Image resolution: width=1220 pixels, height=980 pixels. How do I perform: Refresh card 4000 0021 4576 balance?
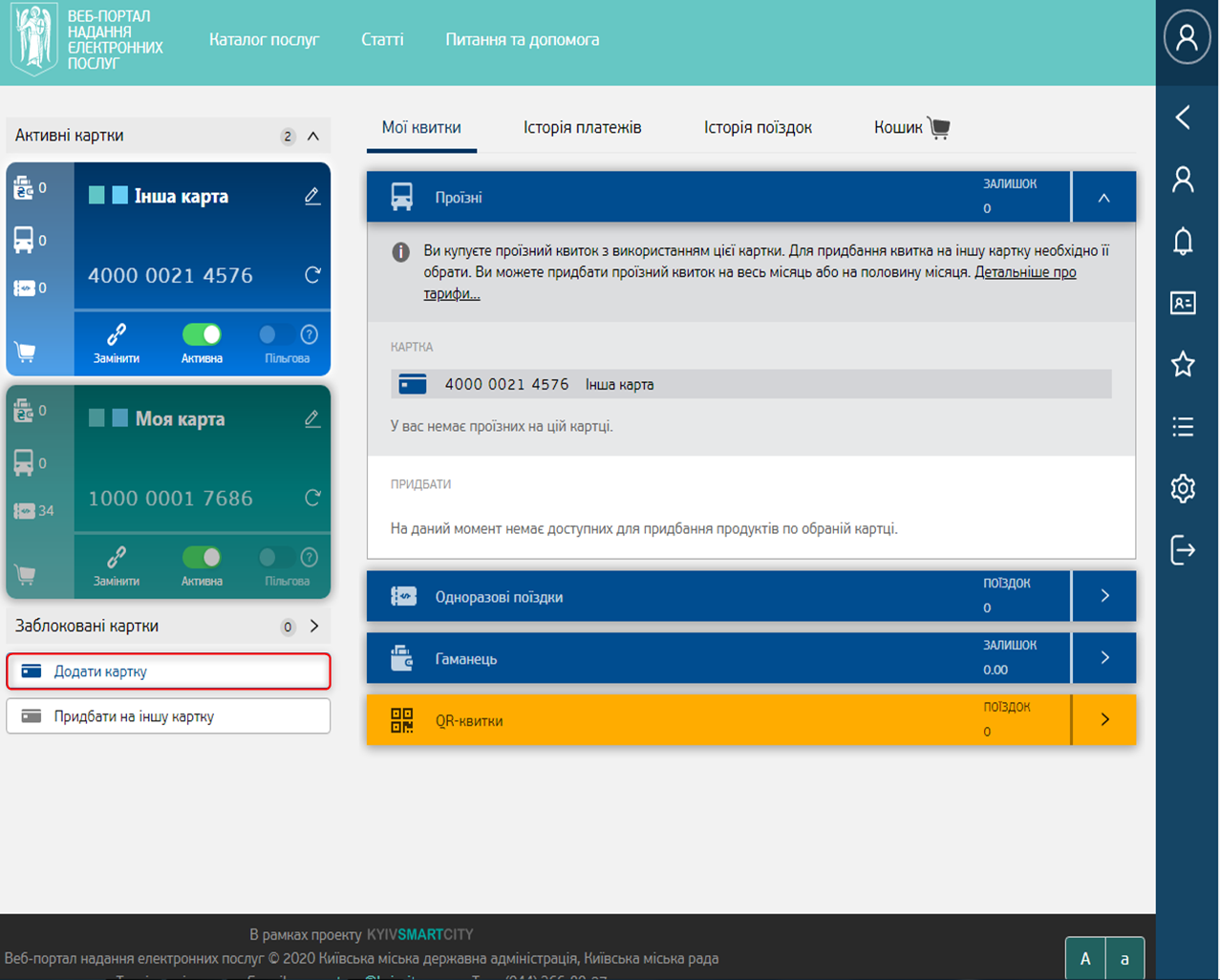point(312,275)
